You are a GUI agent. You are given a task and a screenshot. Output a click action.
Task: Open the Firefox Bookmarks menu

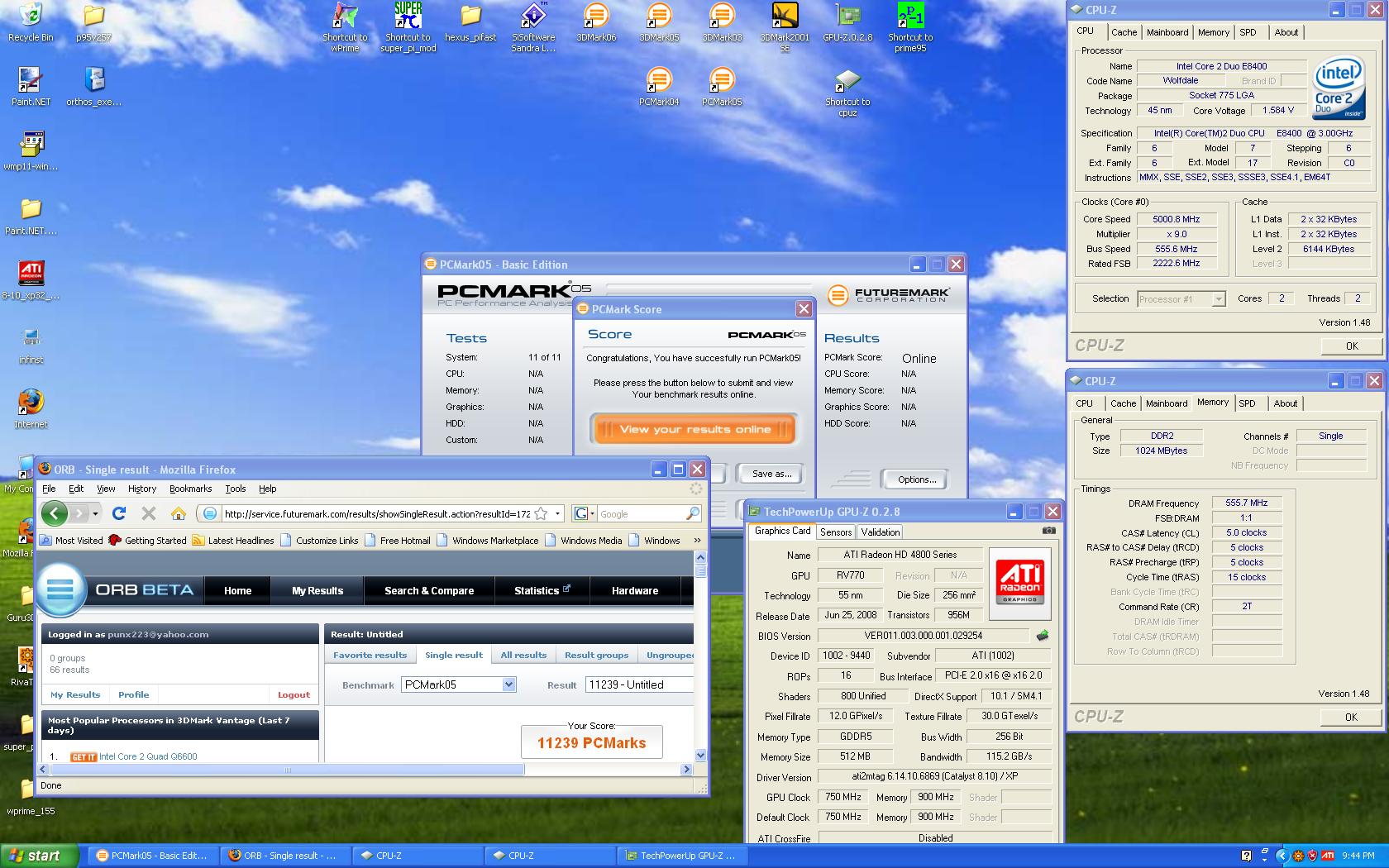click(x=191, y=489)
